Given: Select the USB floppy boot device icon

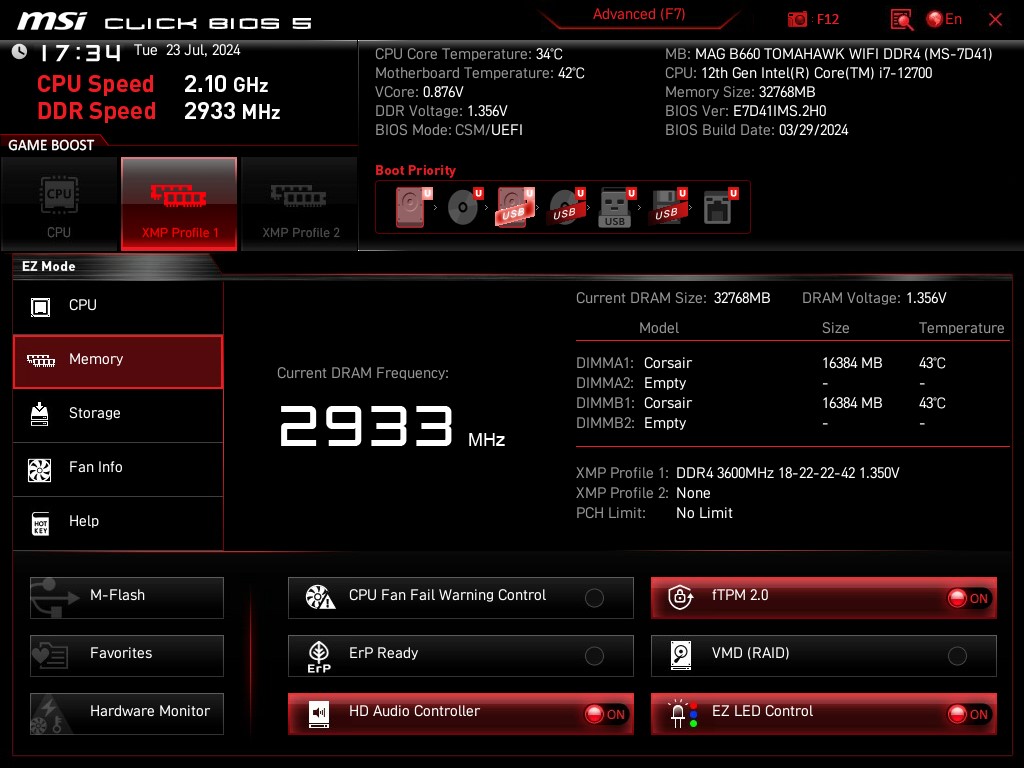Looking at the screenshot, I should click(668, 207).
